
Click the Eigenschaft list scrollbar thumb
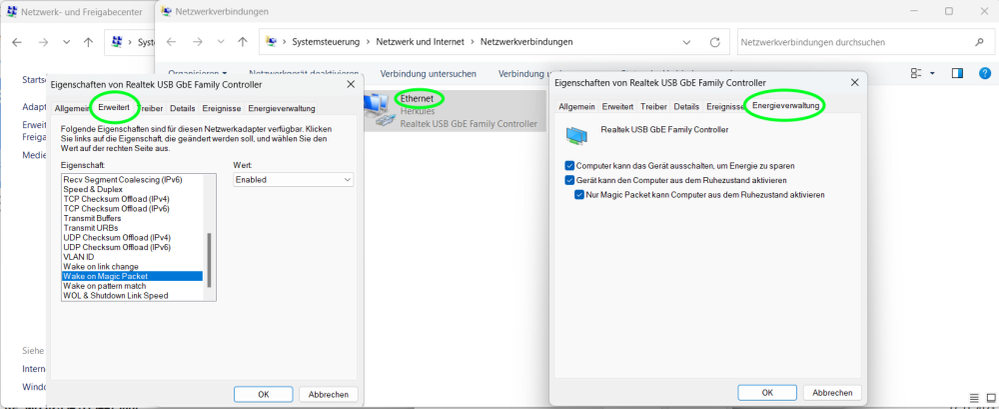click(x=209, y=260)
